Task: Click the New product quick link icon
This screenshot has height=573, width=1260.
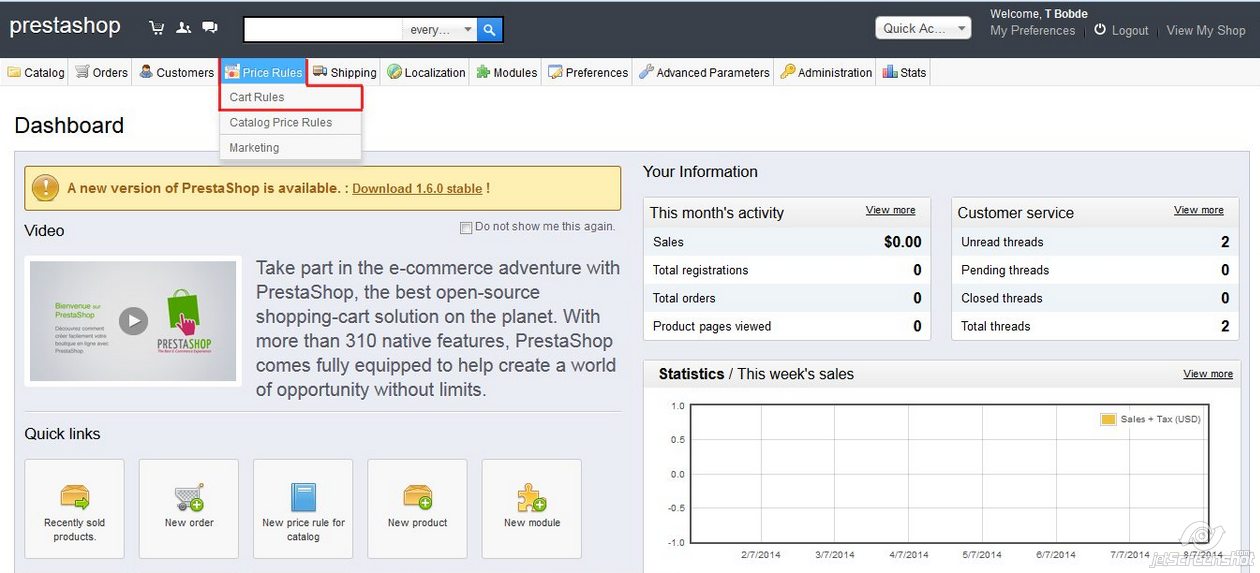Action: point(417,497)
